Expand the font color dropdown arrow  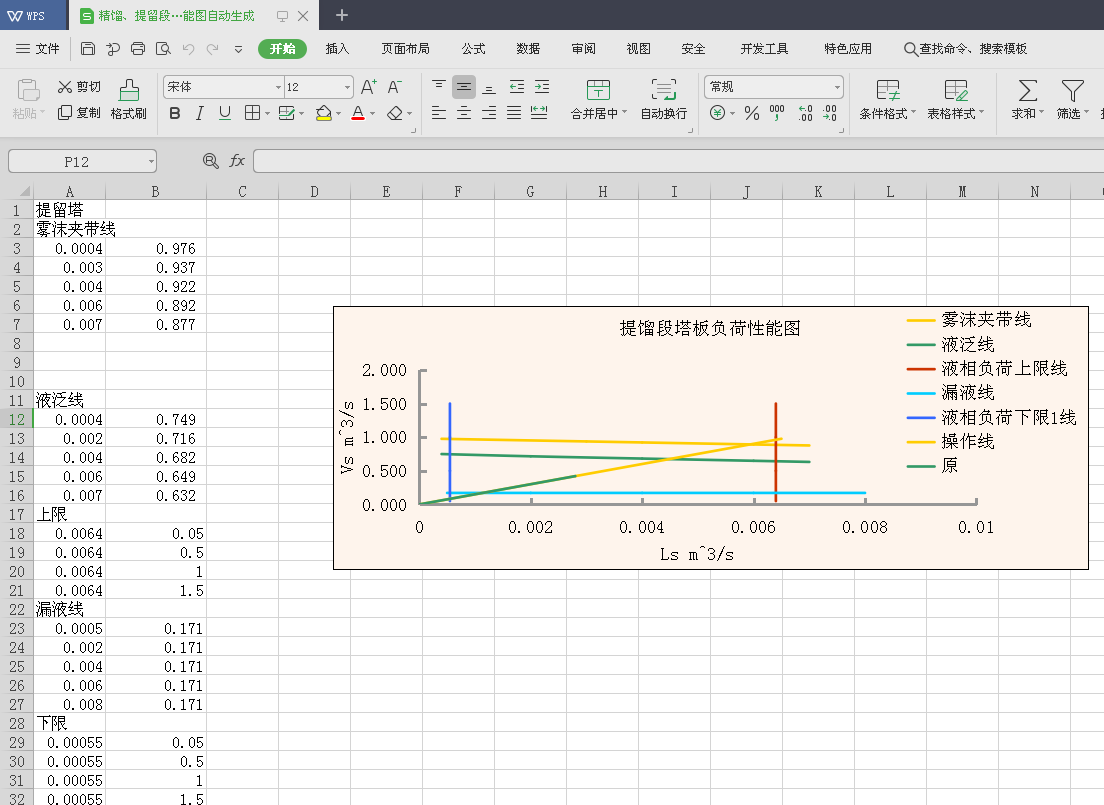click(372, 113)
